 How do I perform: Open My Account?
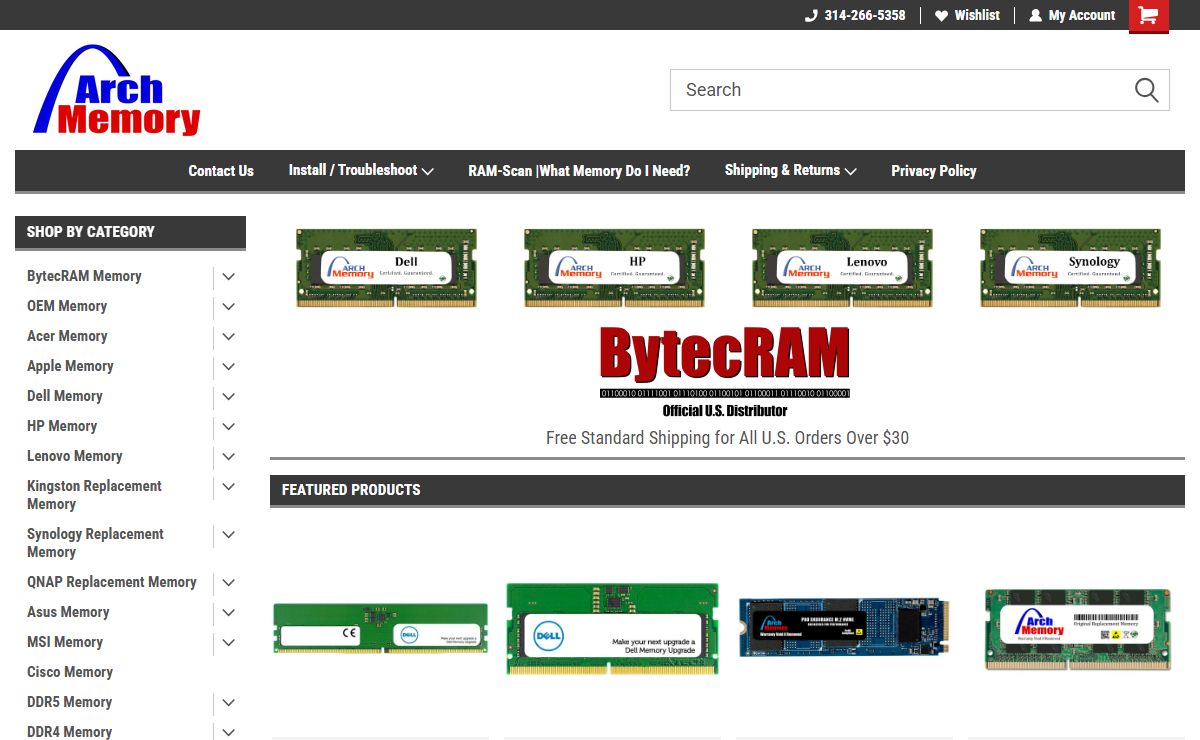[1072, 15]
